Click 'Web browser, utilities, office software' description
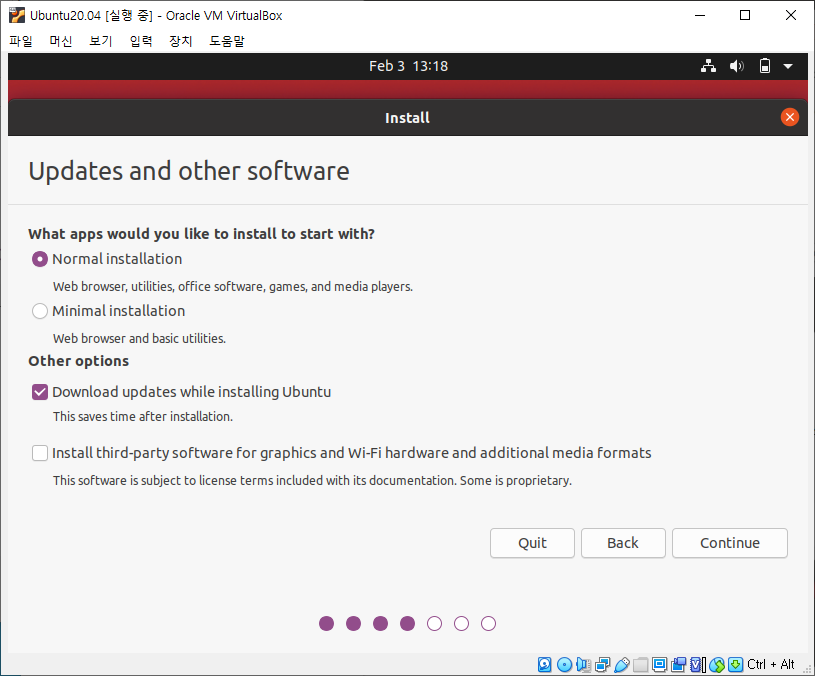This screenshot has width=815, height=676. [x=233, y=286]
